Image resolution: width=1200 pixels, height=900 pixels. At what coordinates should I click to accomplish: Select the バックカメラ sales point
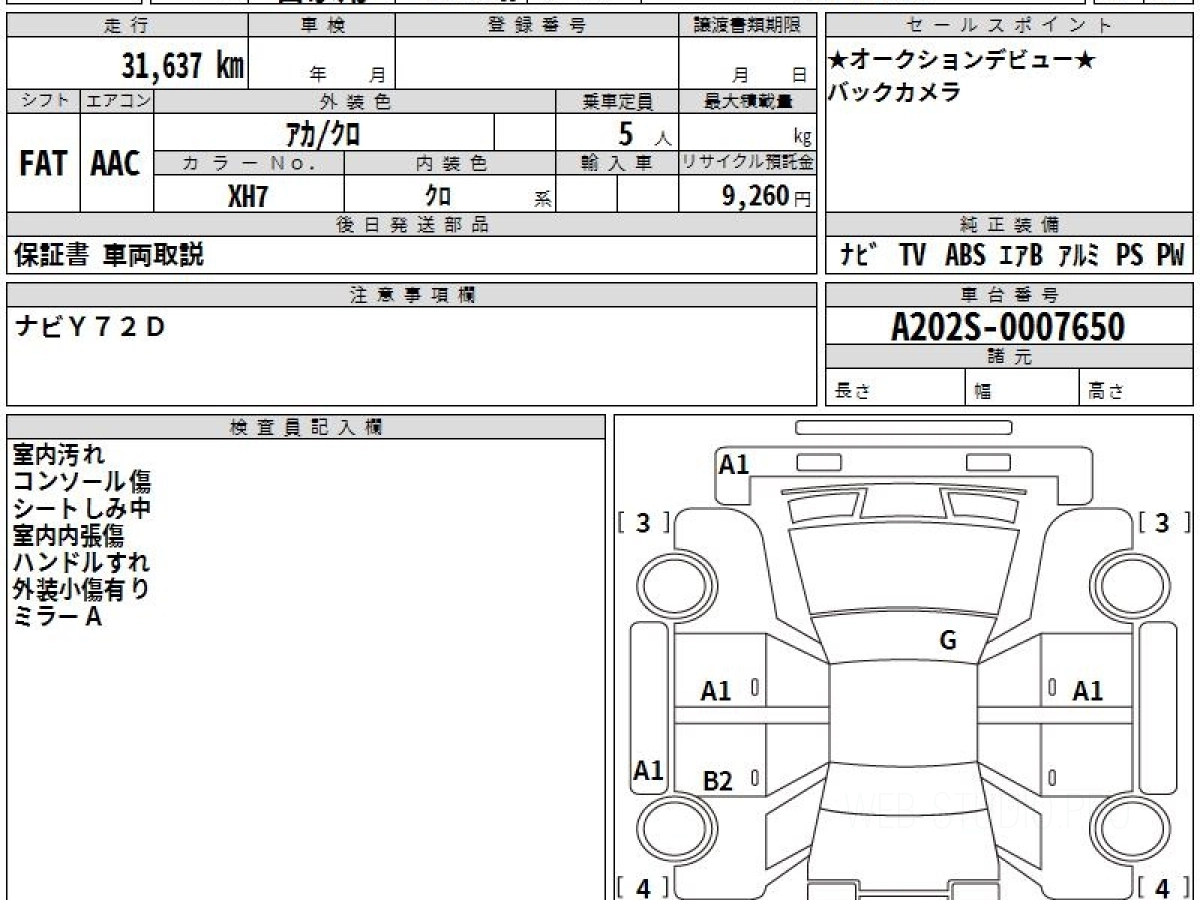click(894, 92)
